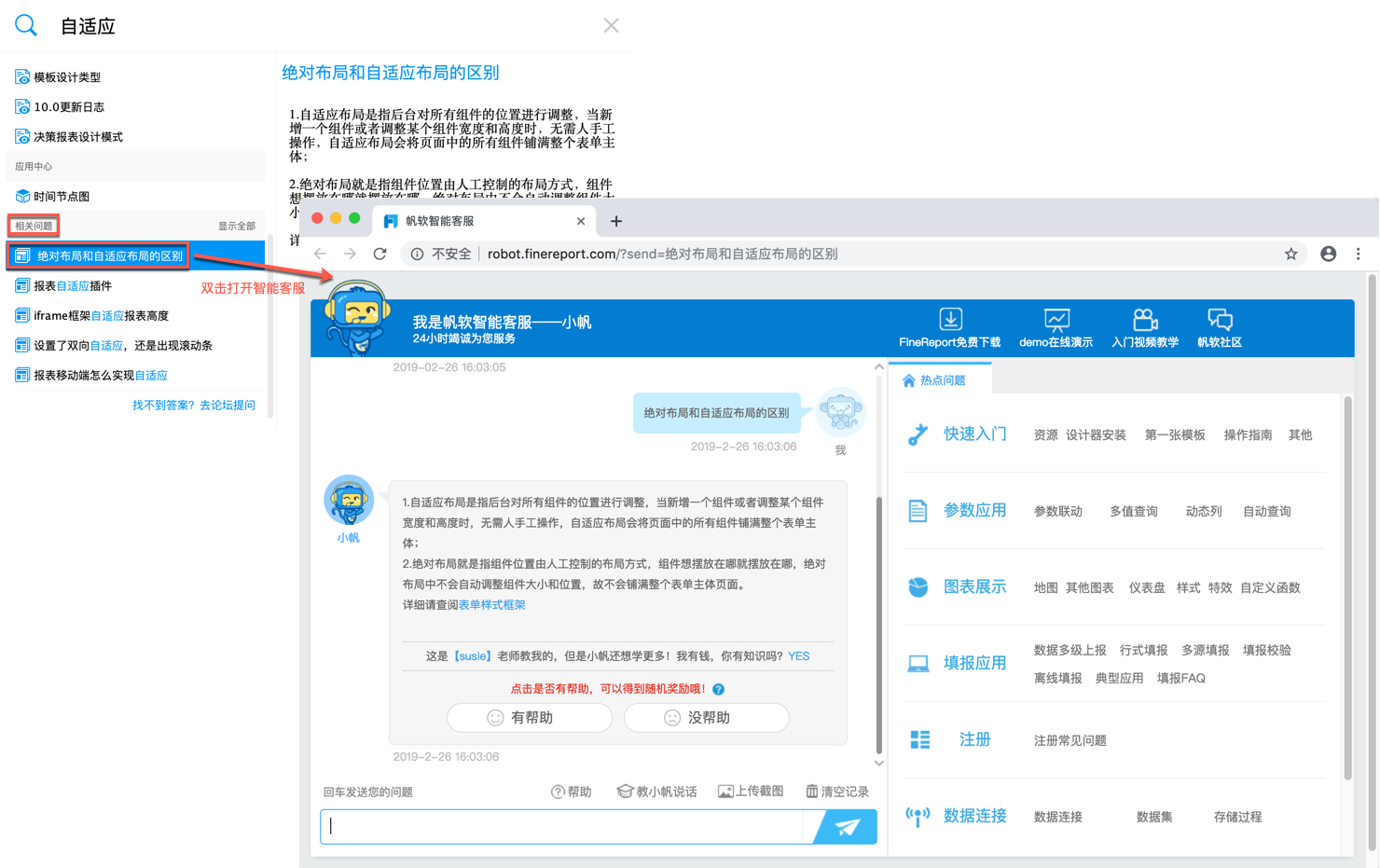Reload the page with the refresh icon
The width and height of the screenshot is (1380, 868).
coord(379,254)
